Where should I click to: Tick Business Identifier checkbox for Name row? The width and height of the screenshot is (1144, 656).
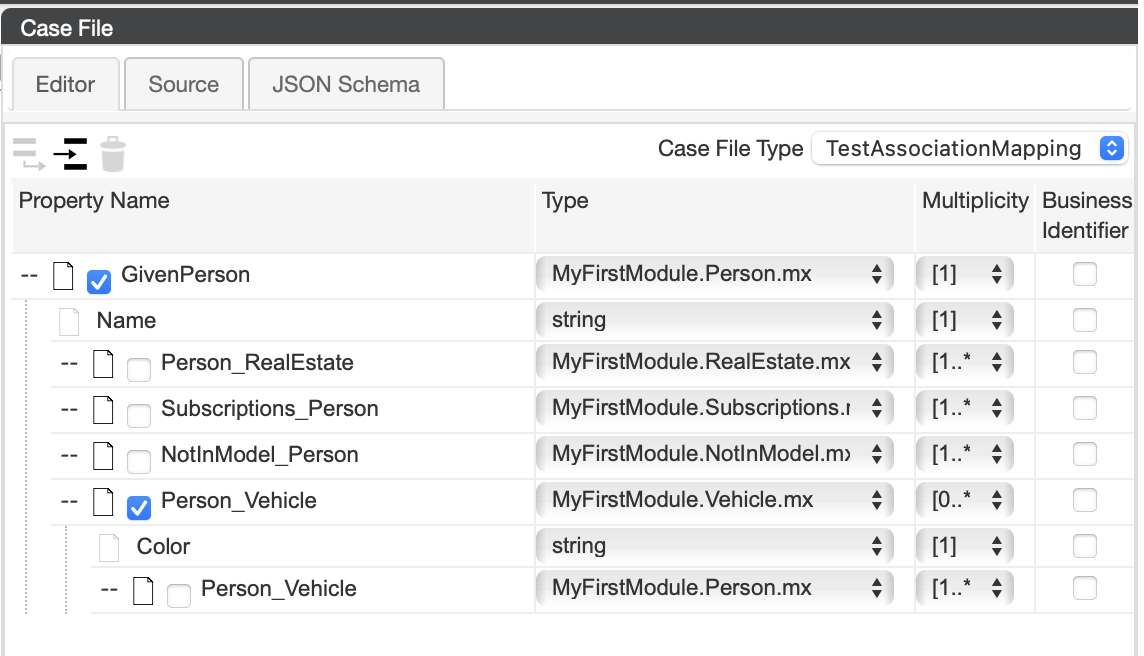(x=1084, y=320)
